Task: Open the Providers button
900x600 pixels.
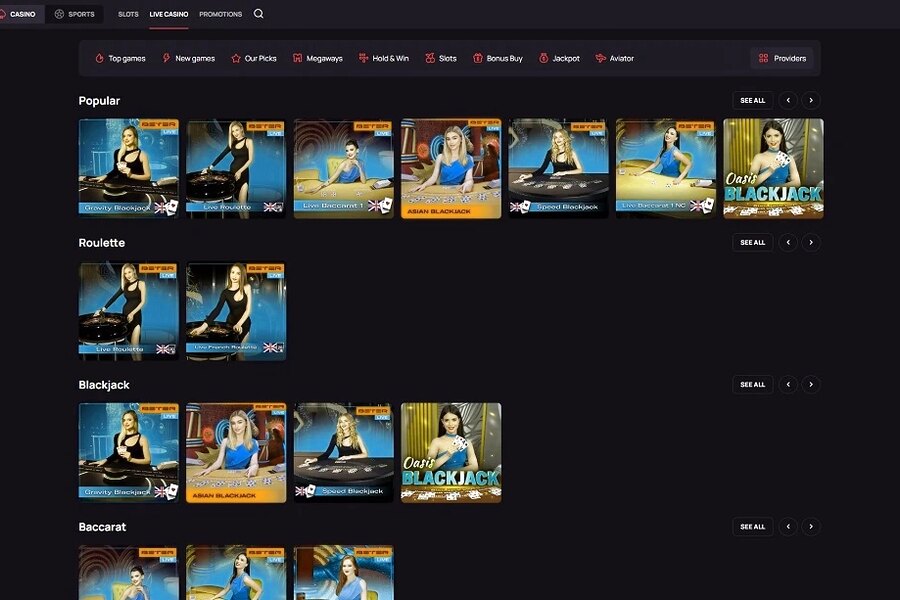Action: (782, 58)
